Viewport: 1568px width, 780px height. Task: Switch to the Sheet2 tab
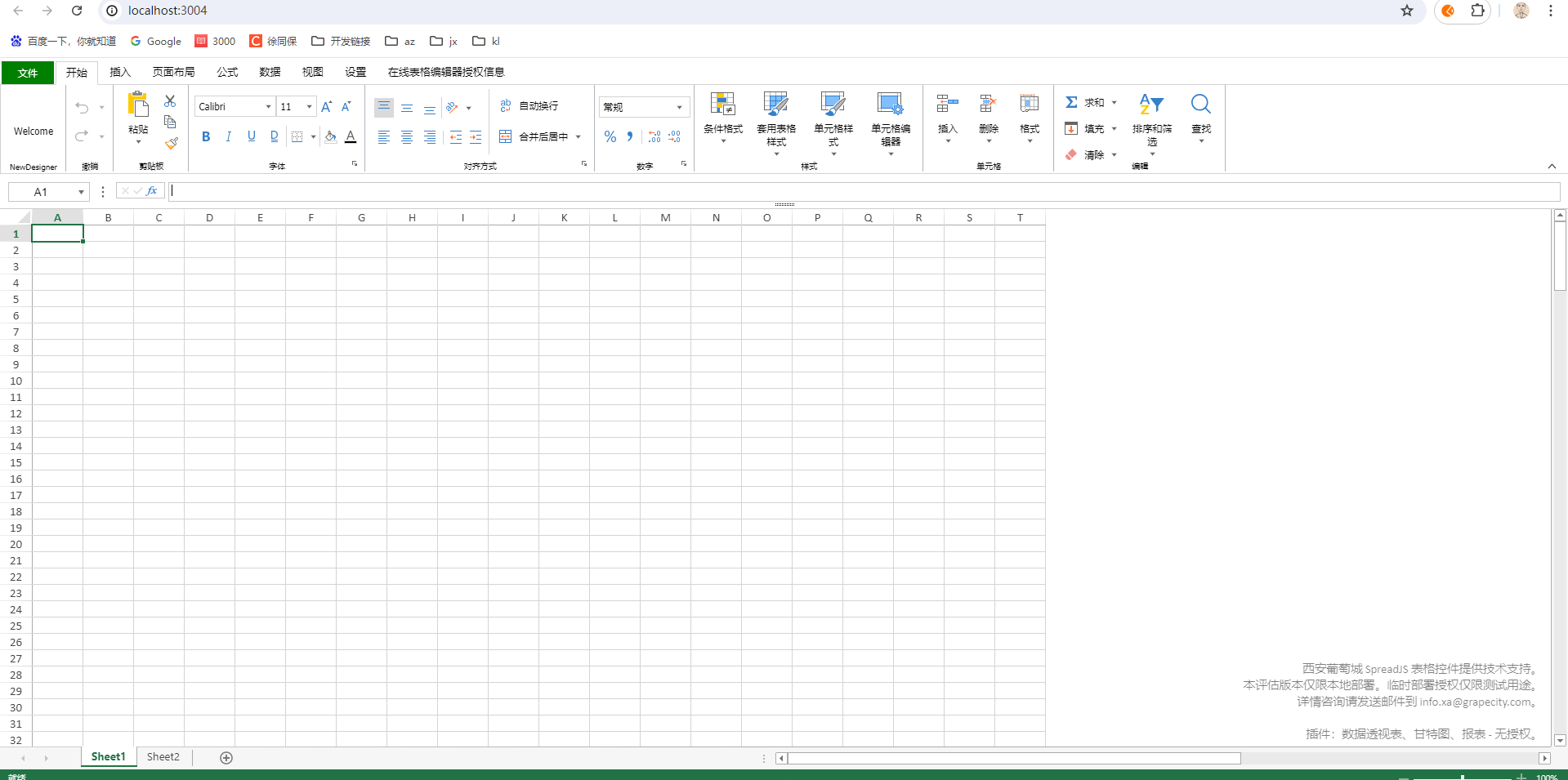point(163,756)
